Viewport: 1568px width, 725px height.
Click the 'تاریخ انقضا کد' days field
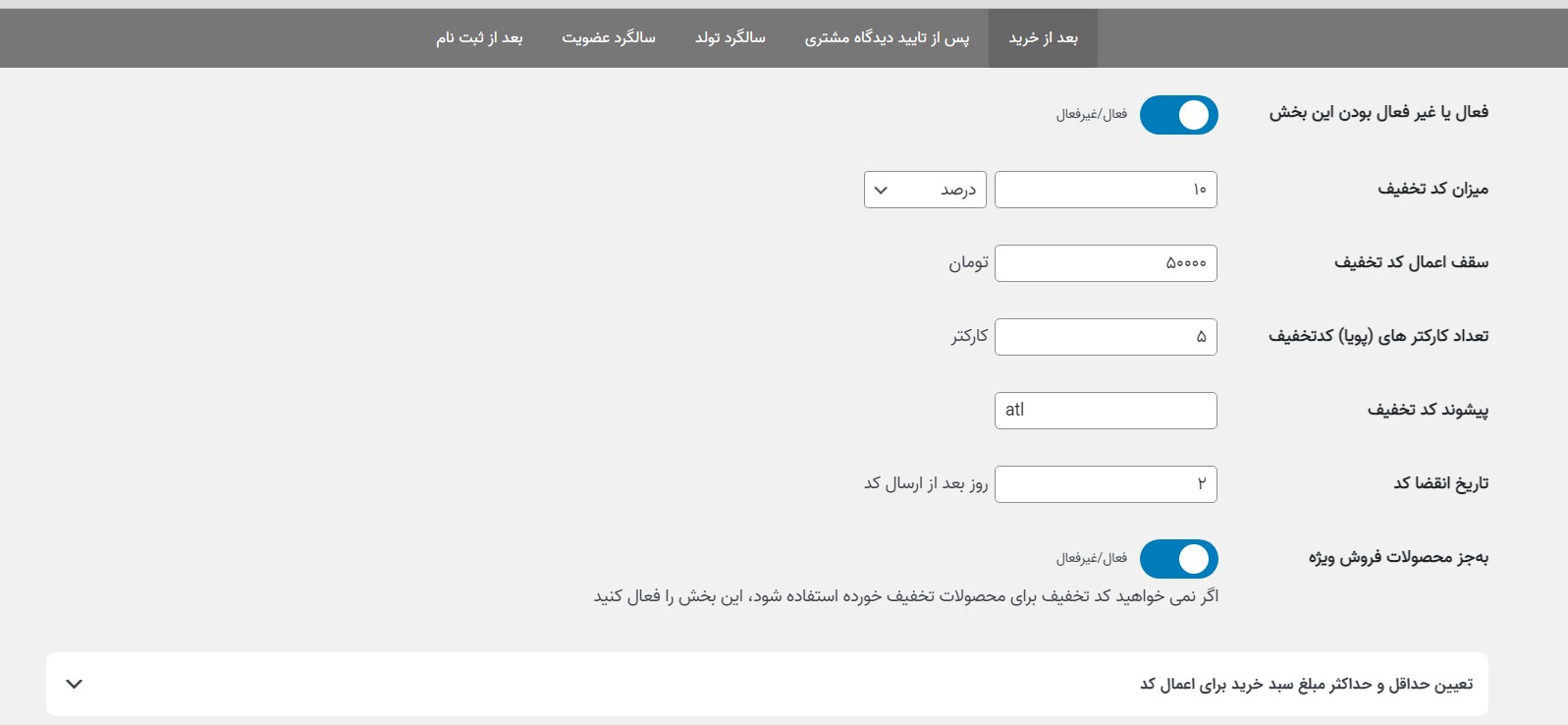pos(1106,484)
